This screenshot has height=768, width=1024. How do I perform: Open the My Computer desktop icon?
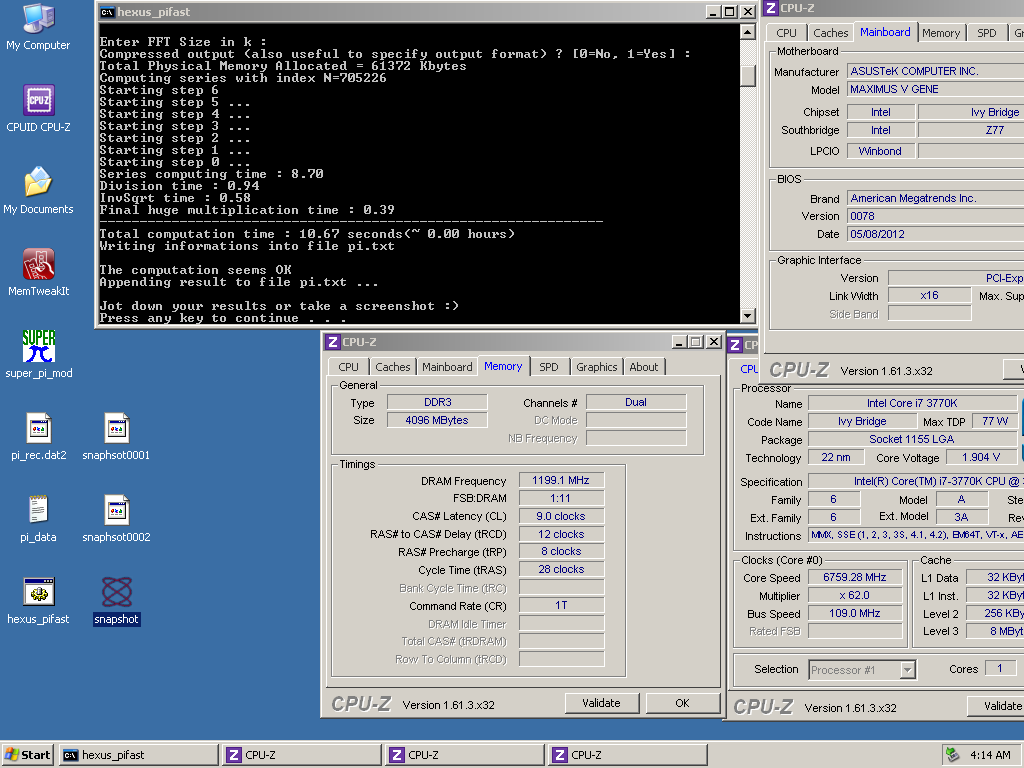pyautogui.click(x=38, y=20)
